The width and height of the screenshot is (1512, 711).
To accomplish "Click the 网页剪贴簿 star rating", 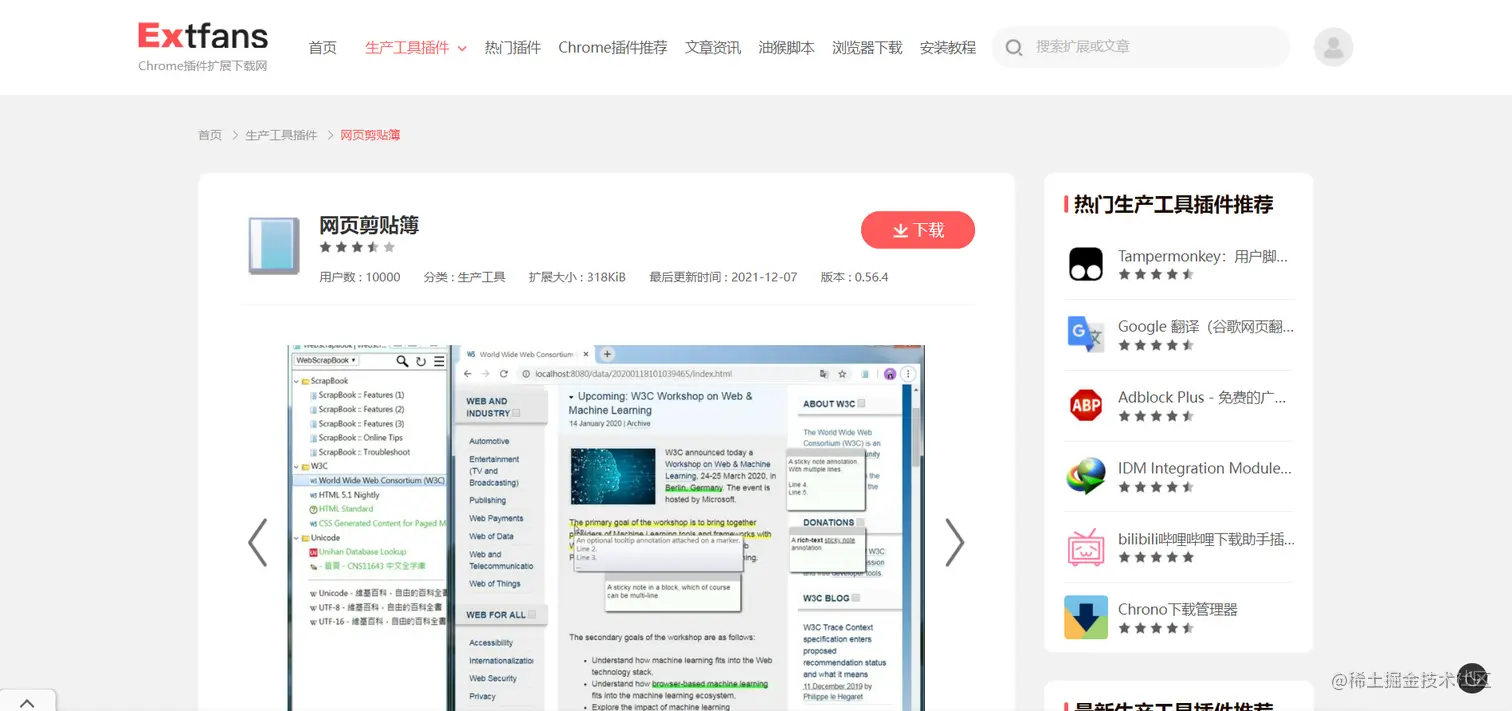I will tap(357, 247).
